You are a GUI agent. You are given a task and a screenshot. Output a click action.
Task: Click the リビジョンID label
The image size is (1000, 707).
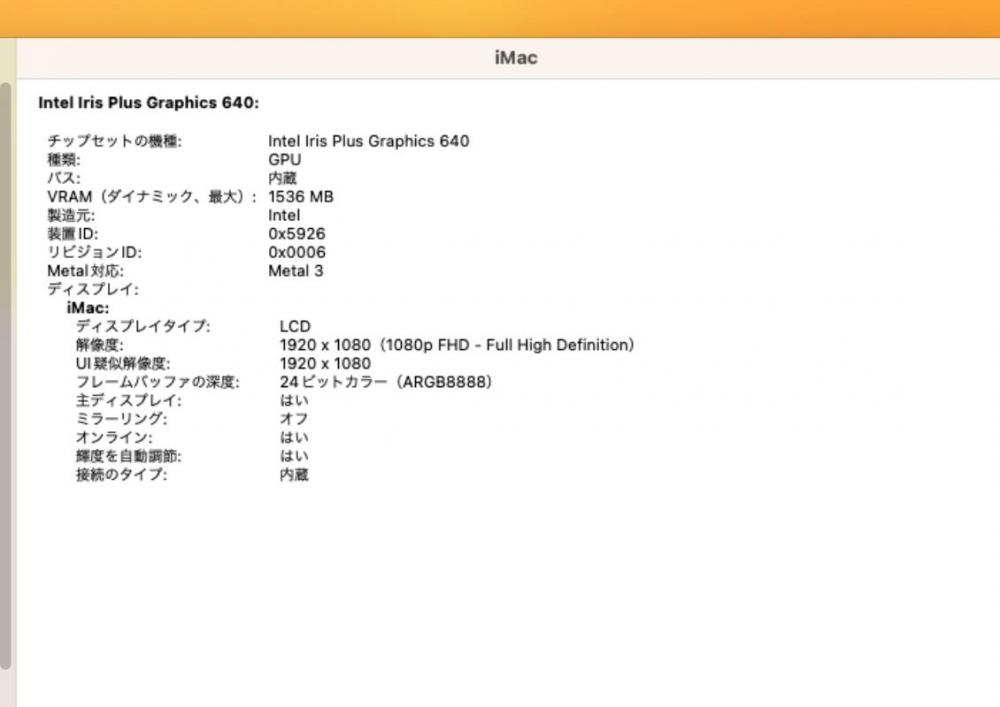(x=94, y=252)
